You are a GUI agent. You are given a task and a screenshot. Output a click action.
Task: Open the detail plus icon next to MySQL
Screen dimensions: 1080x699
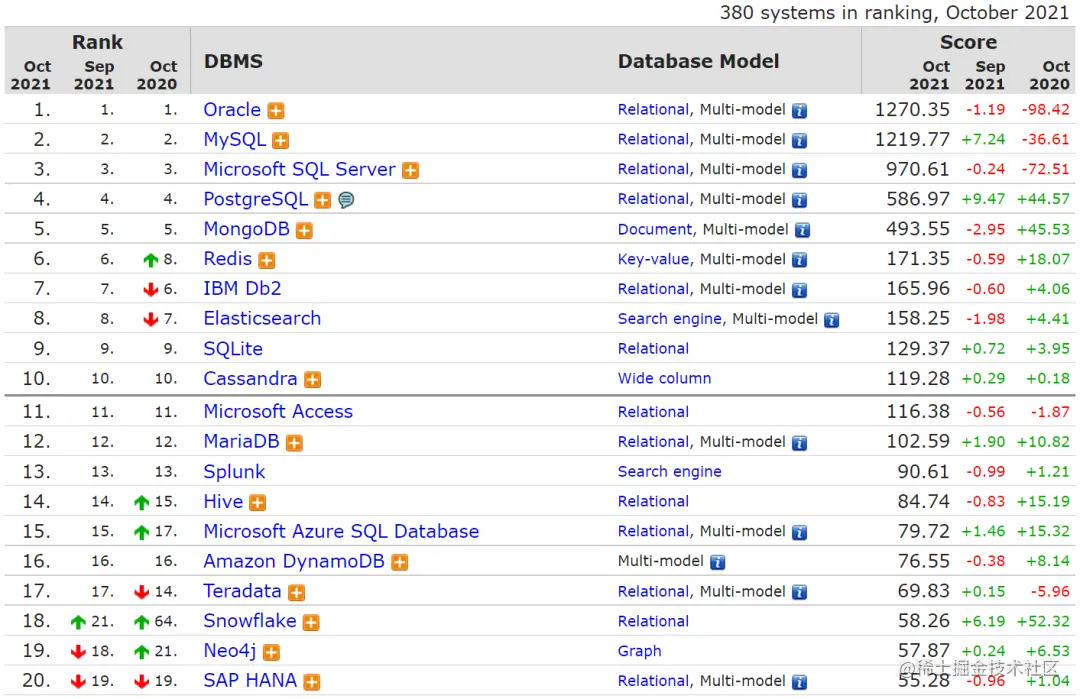point(281,141)
